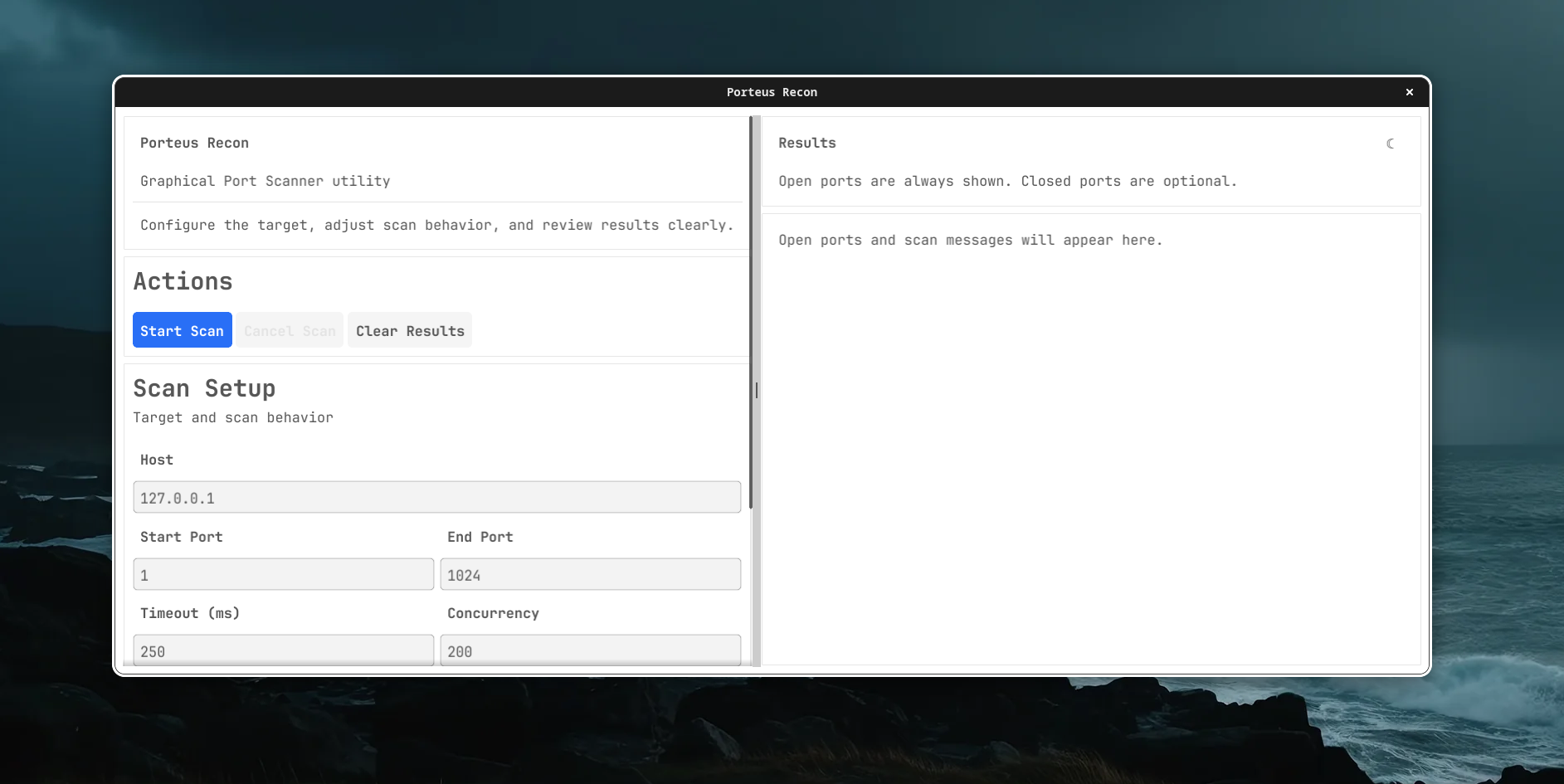
Task: Click the moon icon in the Results header
Action: point(1391,143)
